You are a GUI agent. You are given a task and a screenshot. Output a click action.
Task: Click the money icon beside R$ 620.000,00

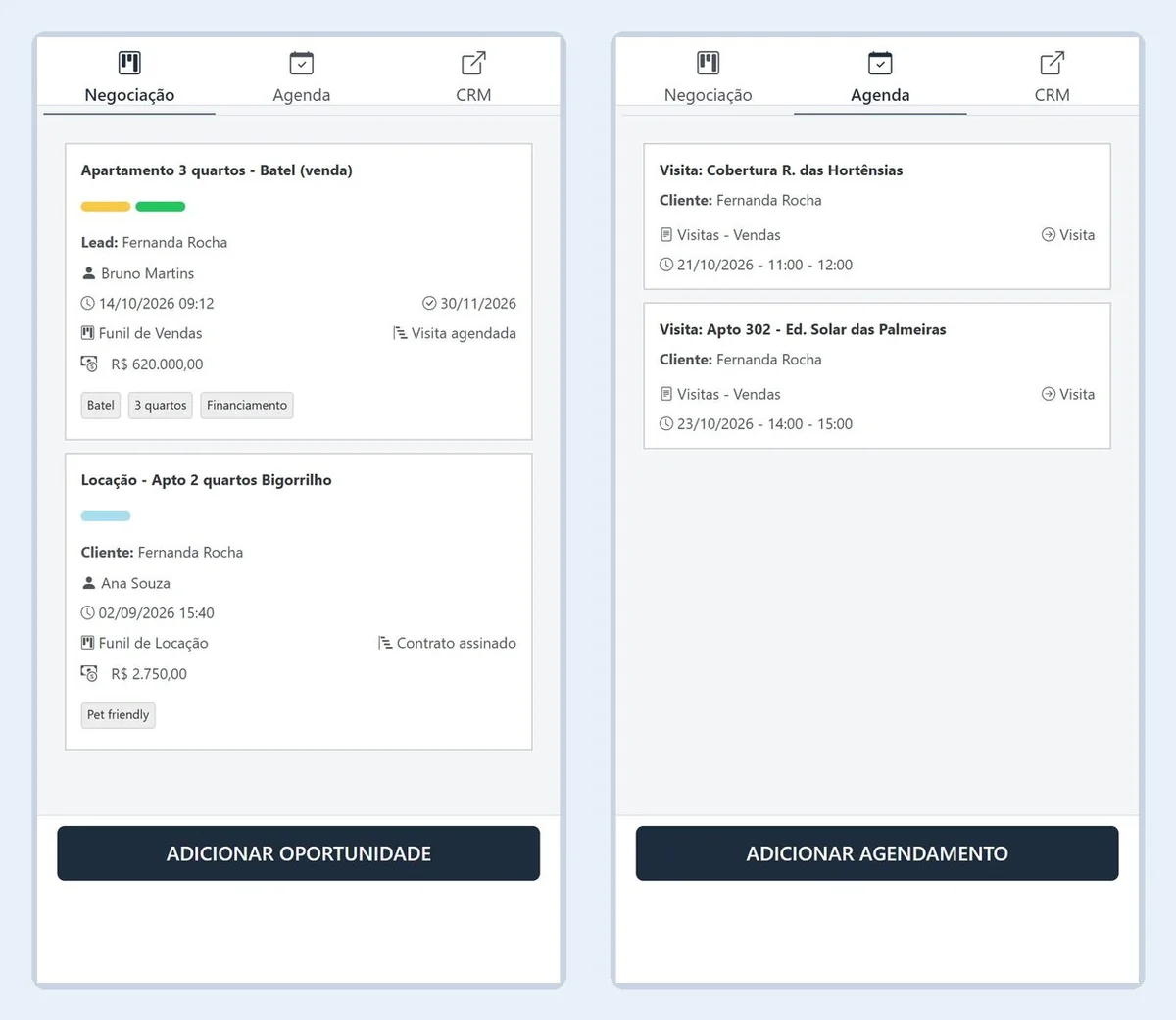[89, 364]
